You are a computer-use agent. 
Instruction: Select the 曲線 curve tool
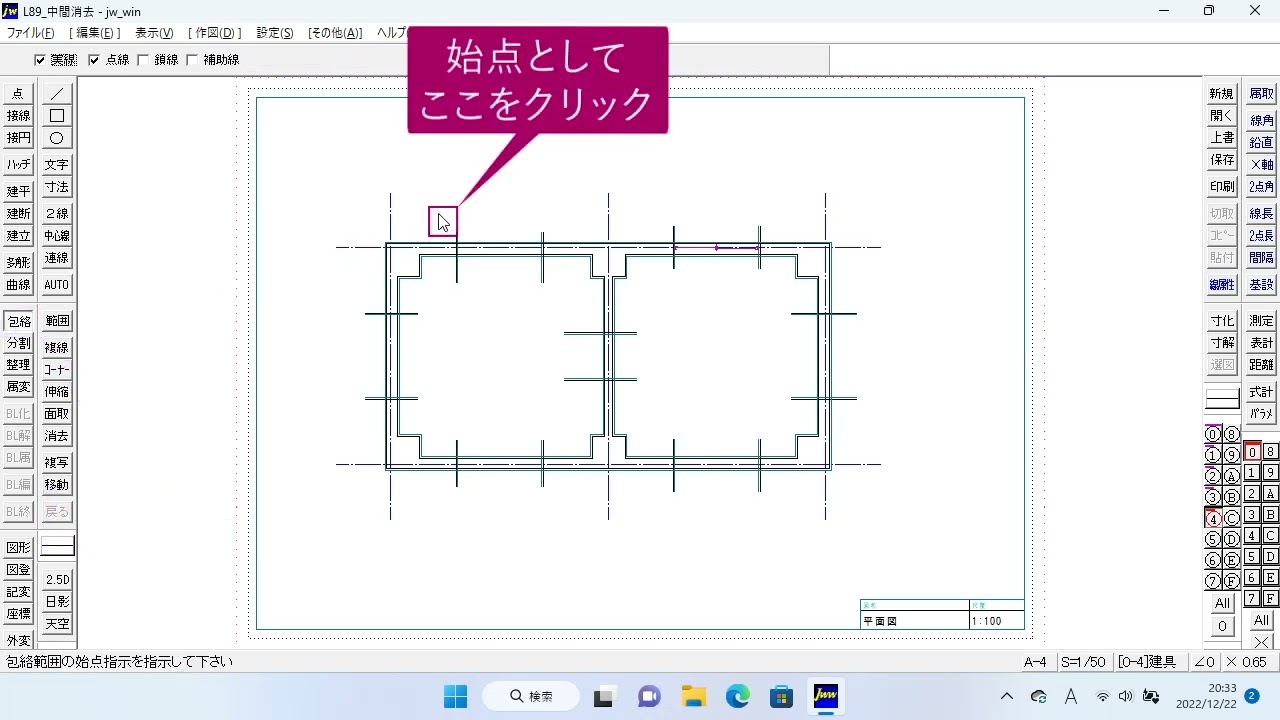[x=18, y=285]
